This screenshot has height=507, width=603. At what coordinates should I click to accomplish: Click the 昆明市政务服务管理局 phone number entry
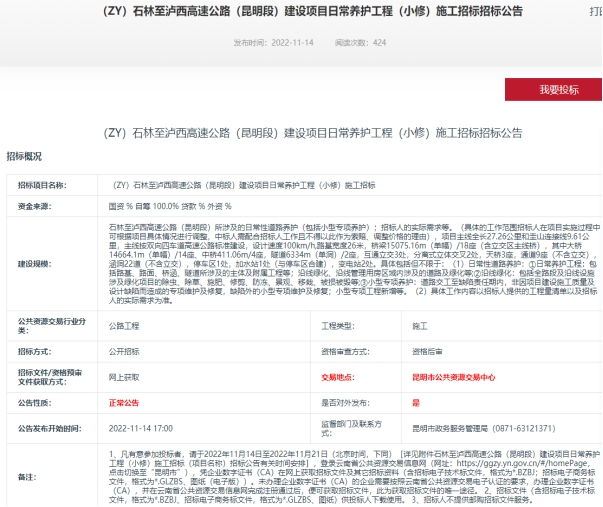474,427
